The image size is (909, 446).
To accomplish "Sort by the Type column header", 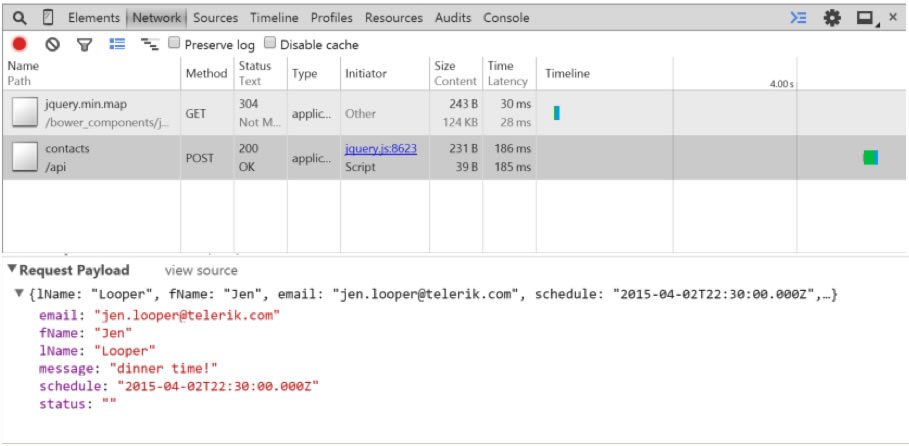I will (x=314, y=73).
